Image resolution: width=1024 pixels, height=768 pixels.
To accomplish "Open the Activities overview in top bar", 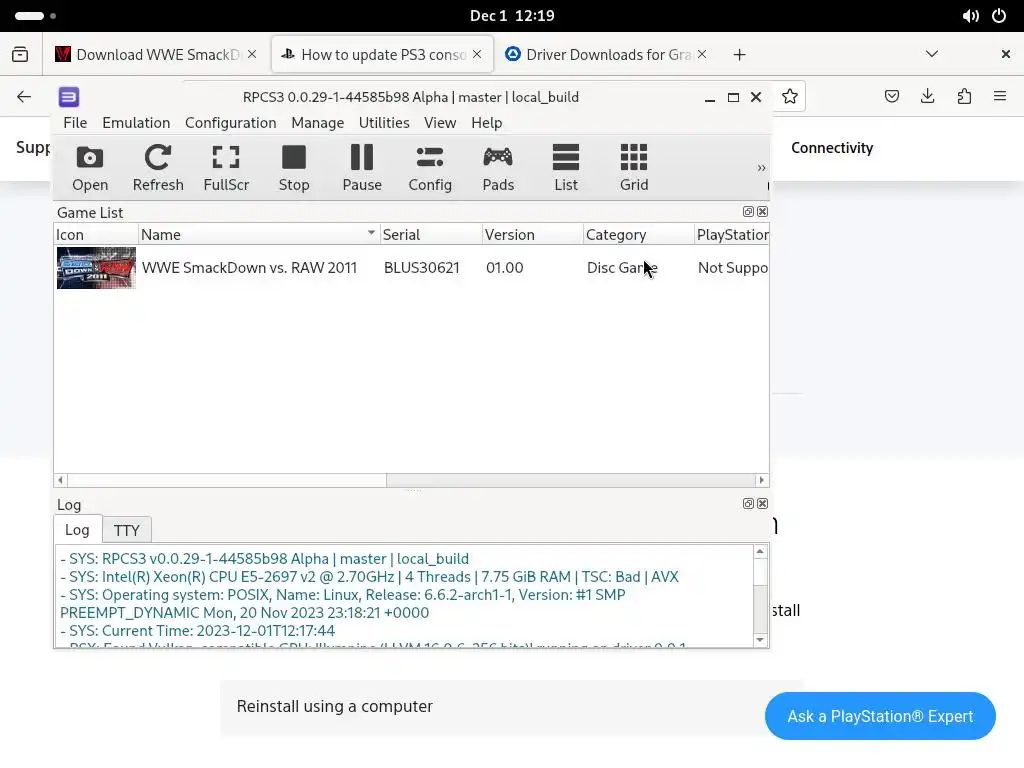I will (x=35, y=16).
